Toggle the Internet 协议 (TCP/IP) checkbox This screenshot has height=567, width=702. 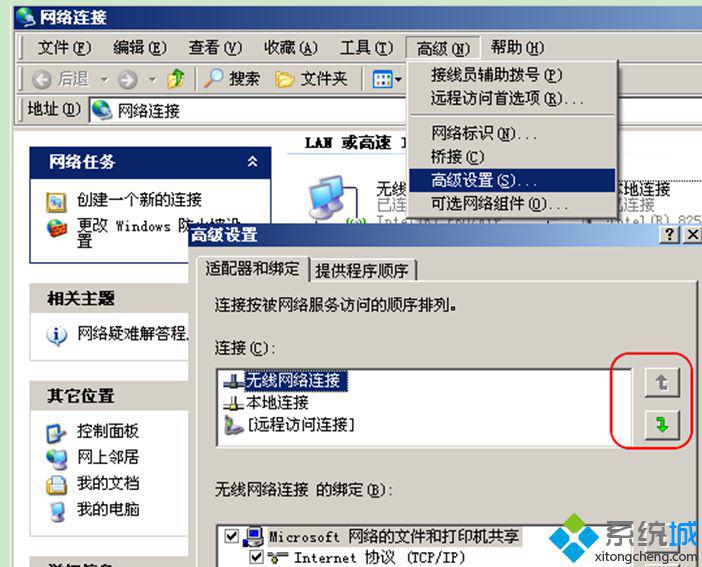[256, 557]
